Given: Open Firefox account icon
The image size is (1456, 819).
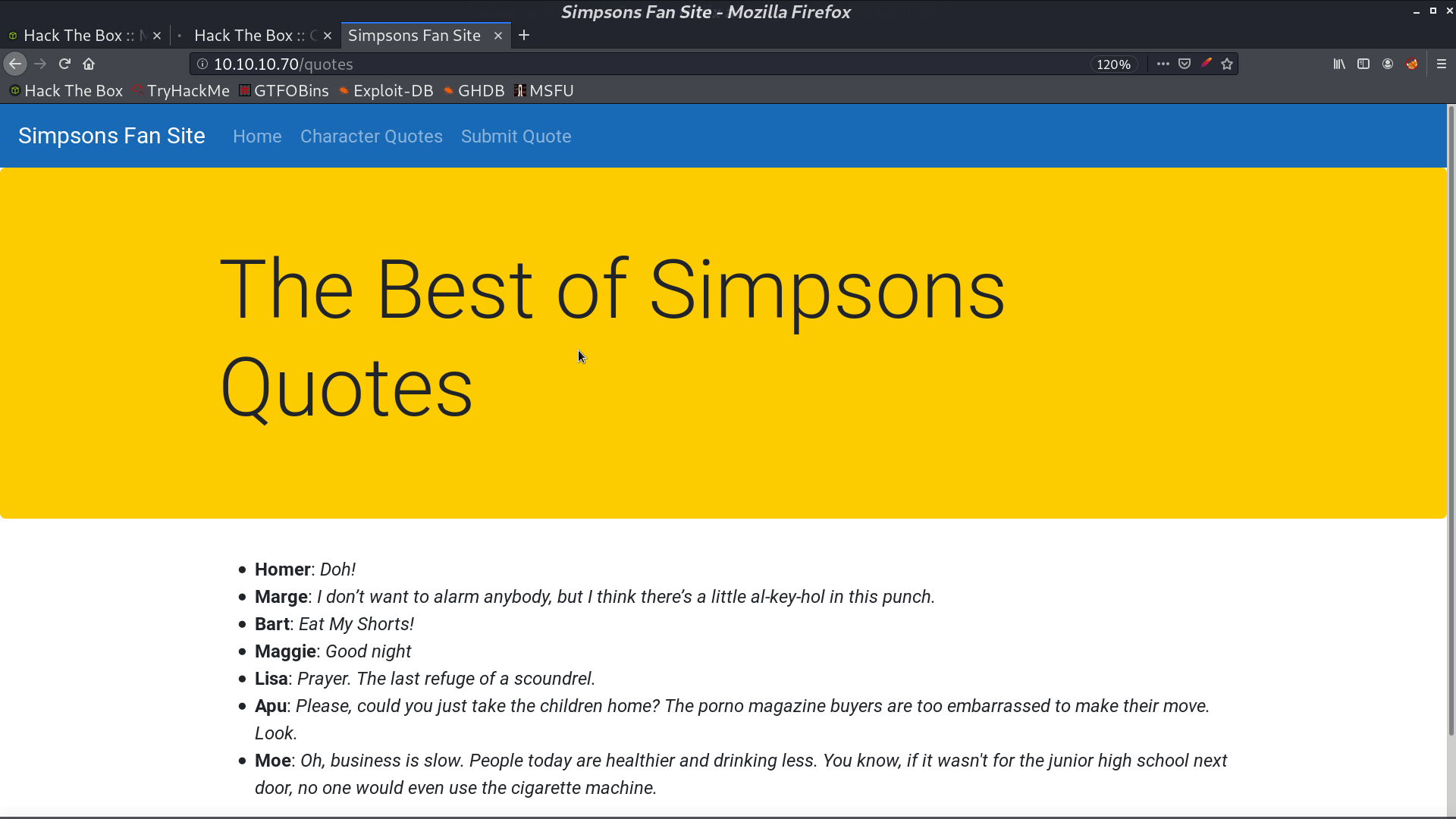Looking at the screenshot, I should point(1388,64).
